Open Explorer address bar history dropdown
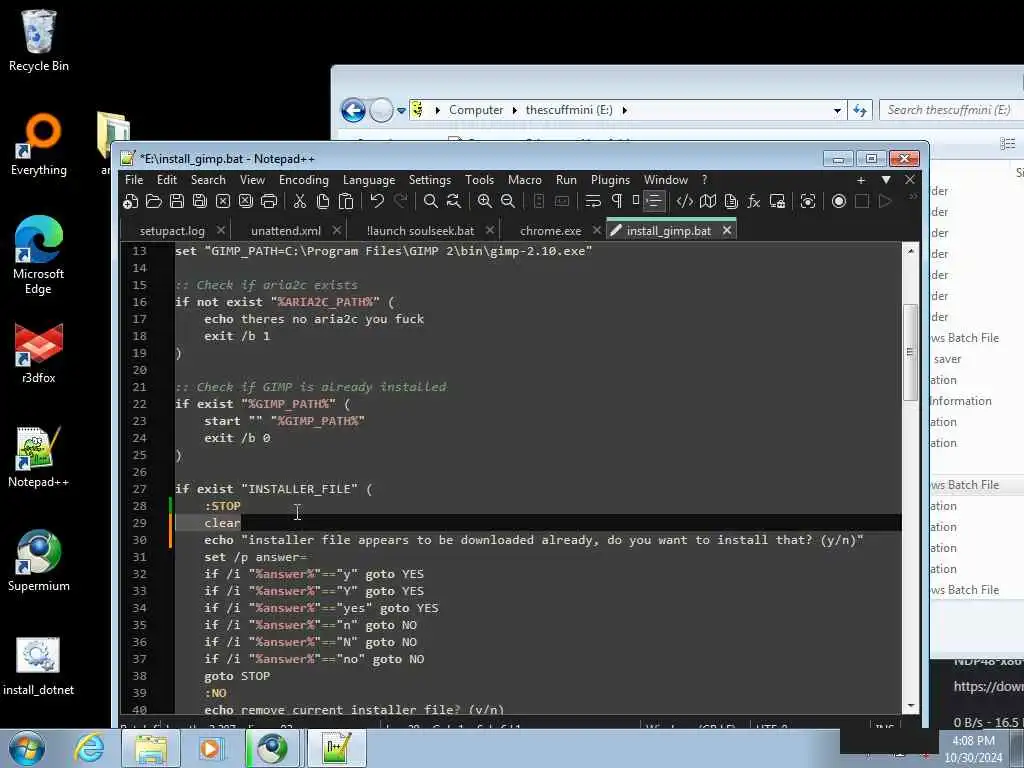The width and height of the screenshot is (1024, 768). click(837, 110)
